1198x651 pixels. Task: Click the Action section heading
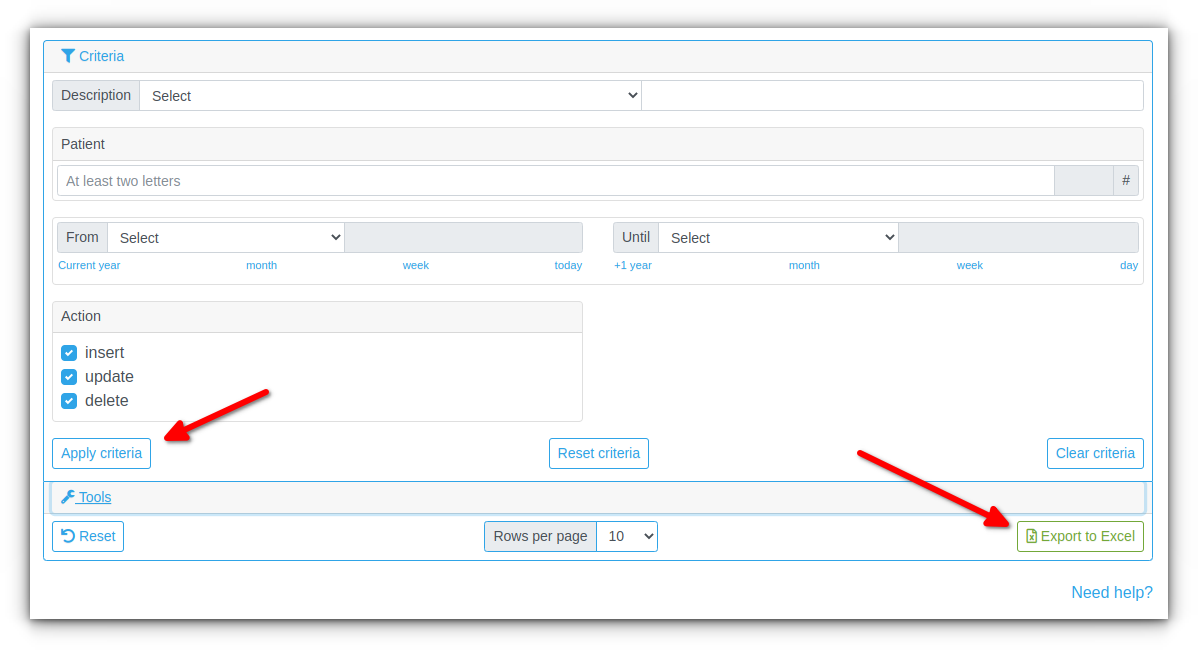(x=81, y=316)
